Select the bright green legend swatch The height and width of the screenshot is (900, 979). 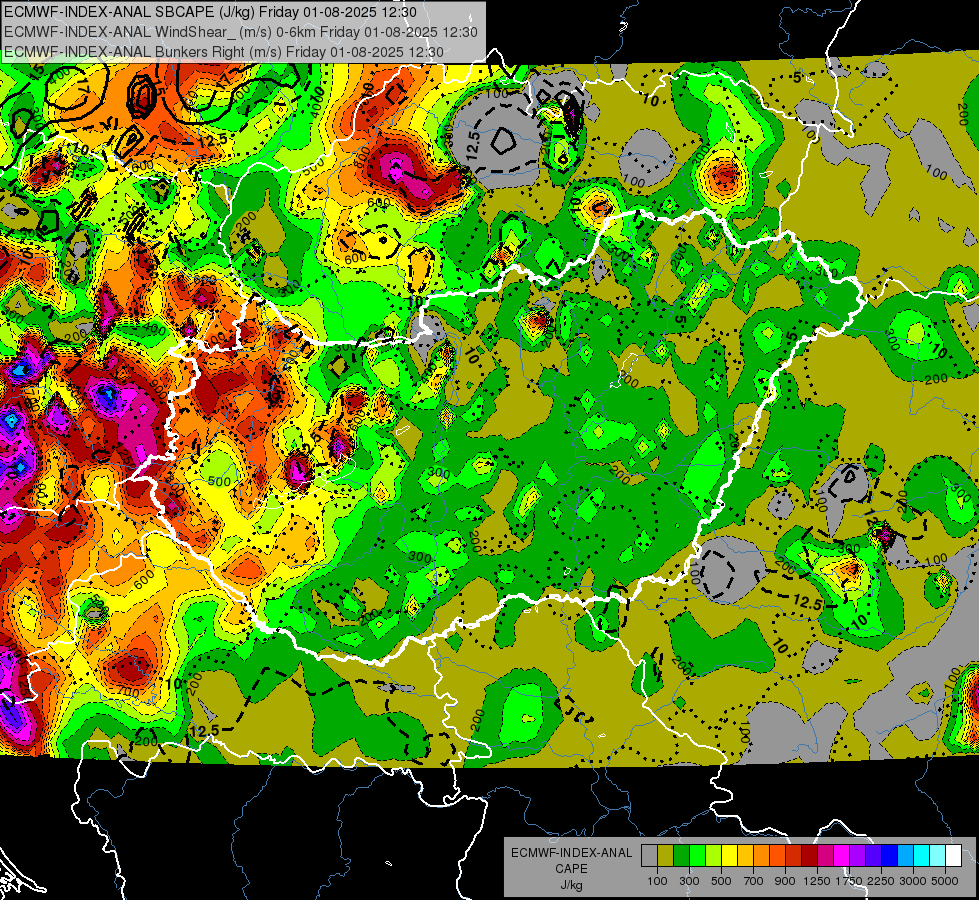tap(697, 856)
